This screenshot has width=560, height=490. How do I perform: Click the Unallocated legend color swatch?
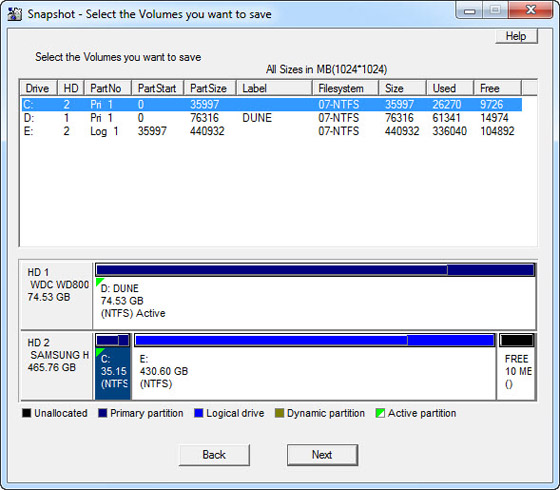pos(26,413)
